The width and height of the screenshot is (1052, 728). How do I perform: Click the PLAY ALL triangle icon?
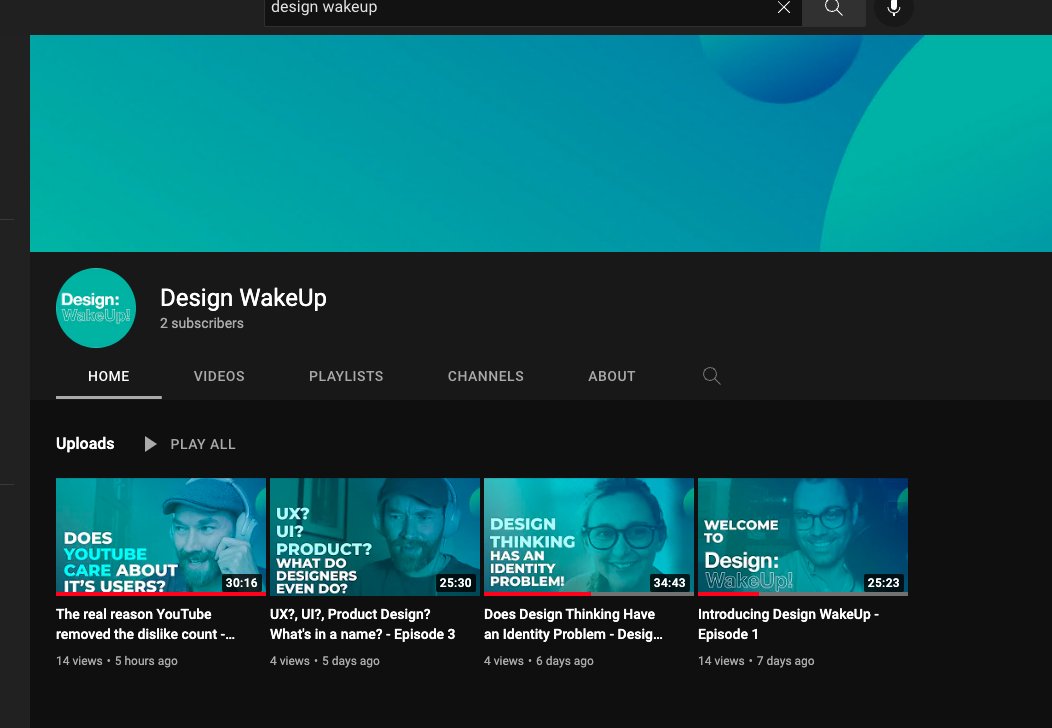coord(150,444)
